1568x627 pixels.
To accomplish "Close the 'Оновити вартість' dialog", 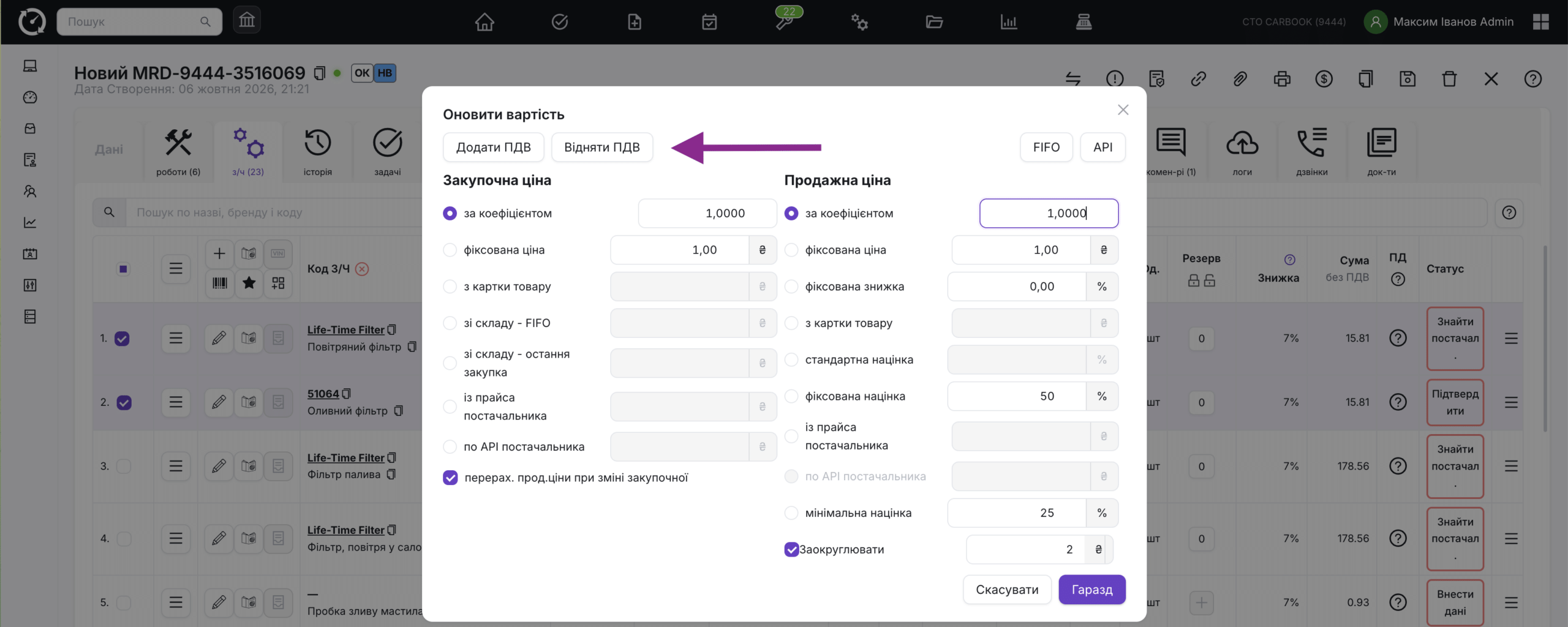I will pos(1123,110).
